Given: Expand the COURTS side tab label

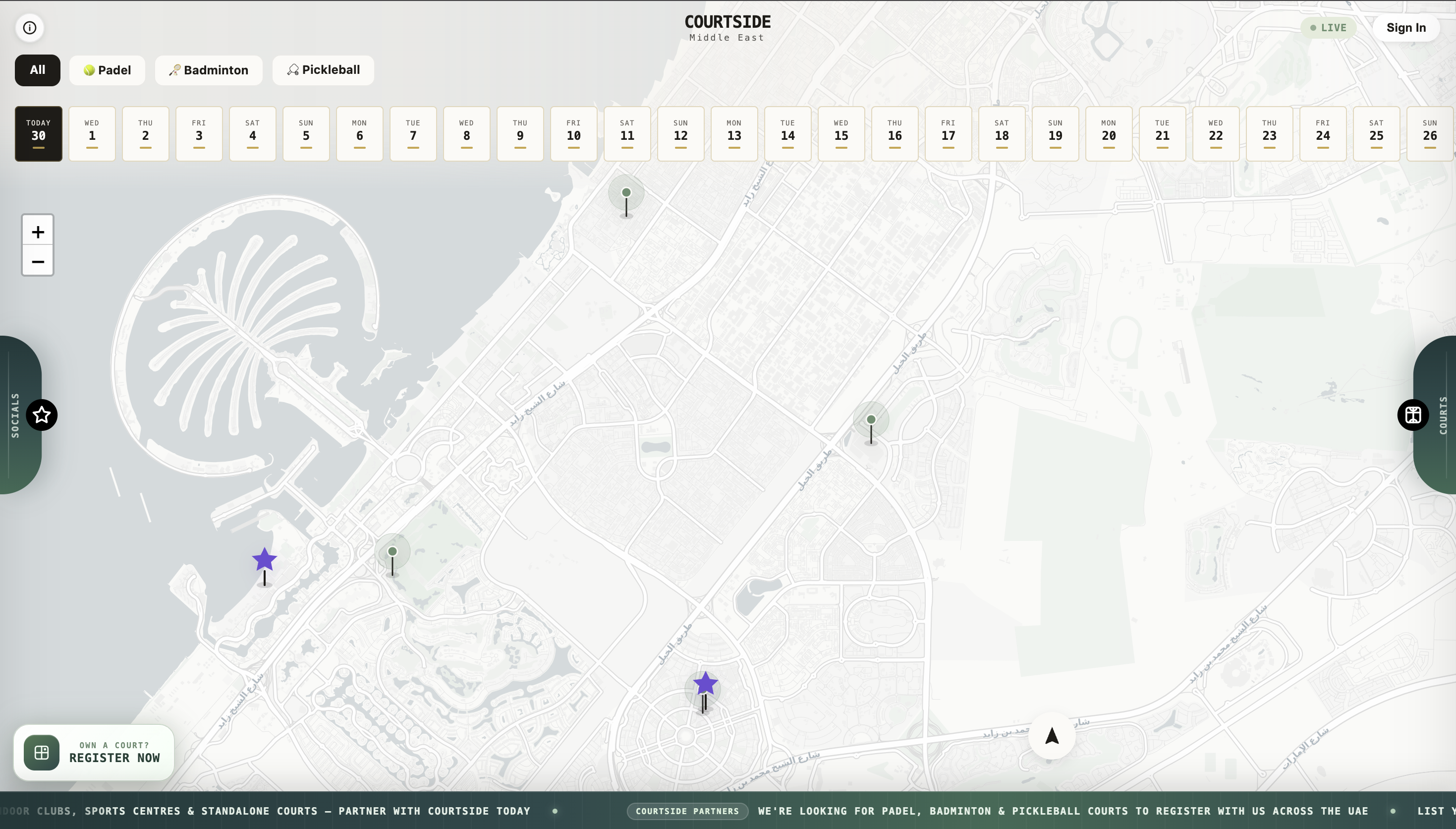Looking at the screenshot, I should [1443, 415].
